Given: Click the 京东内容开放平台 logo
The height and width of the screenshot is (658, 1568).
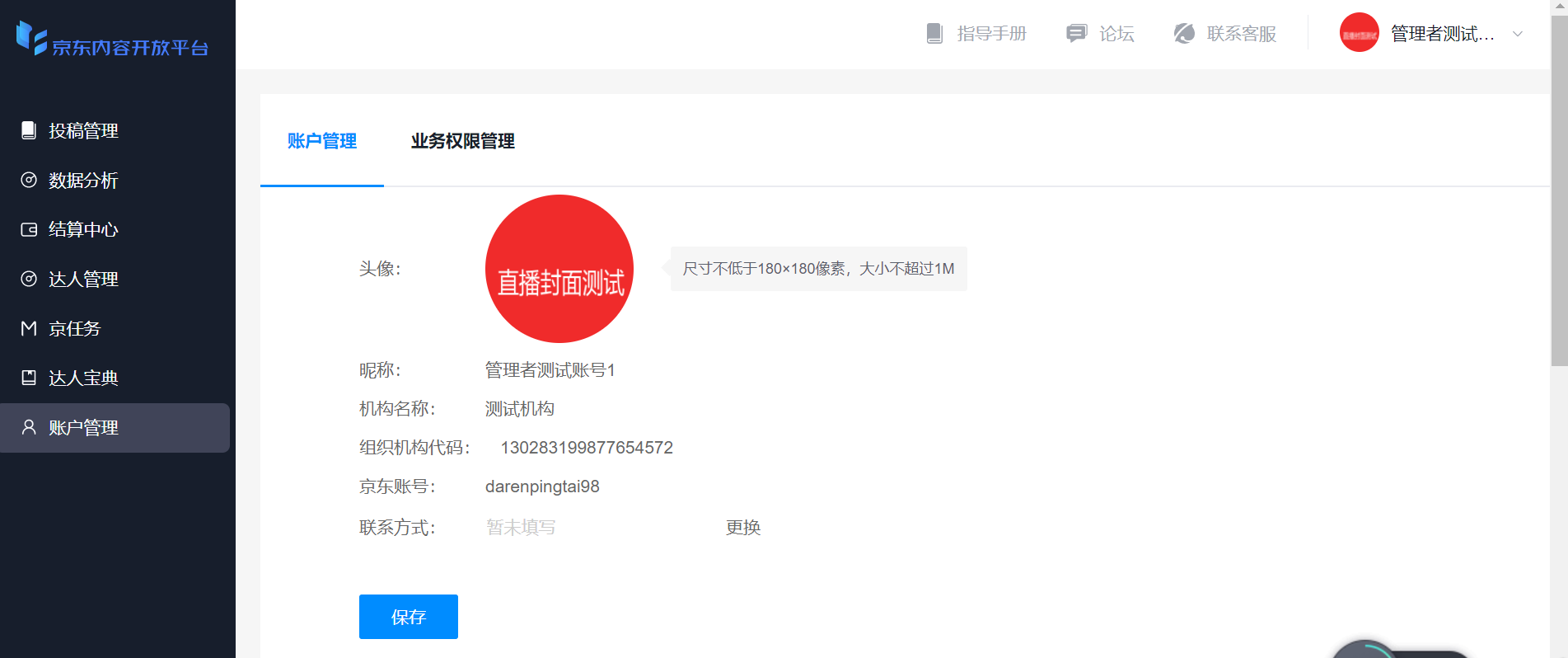Looking at the screenshot, I should (113, 39).
